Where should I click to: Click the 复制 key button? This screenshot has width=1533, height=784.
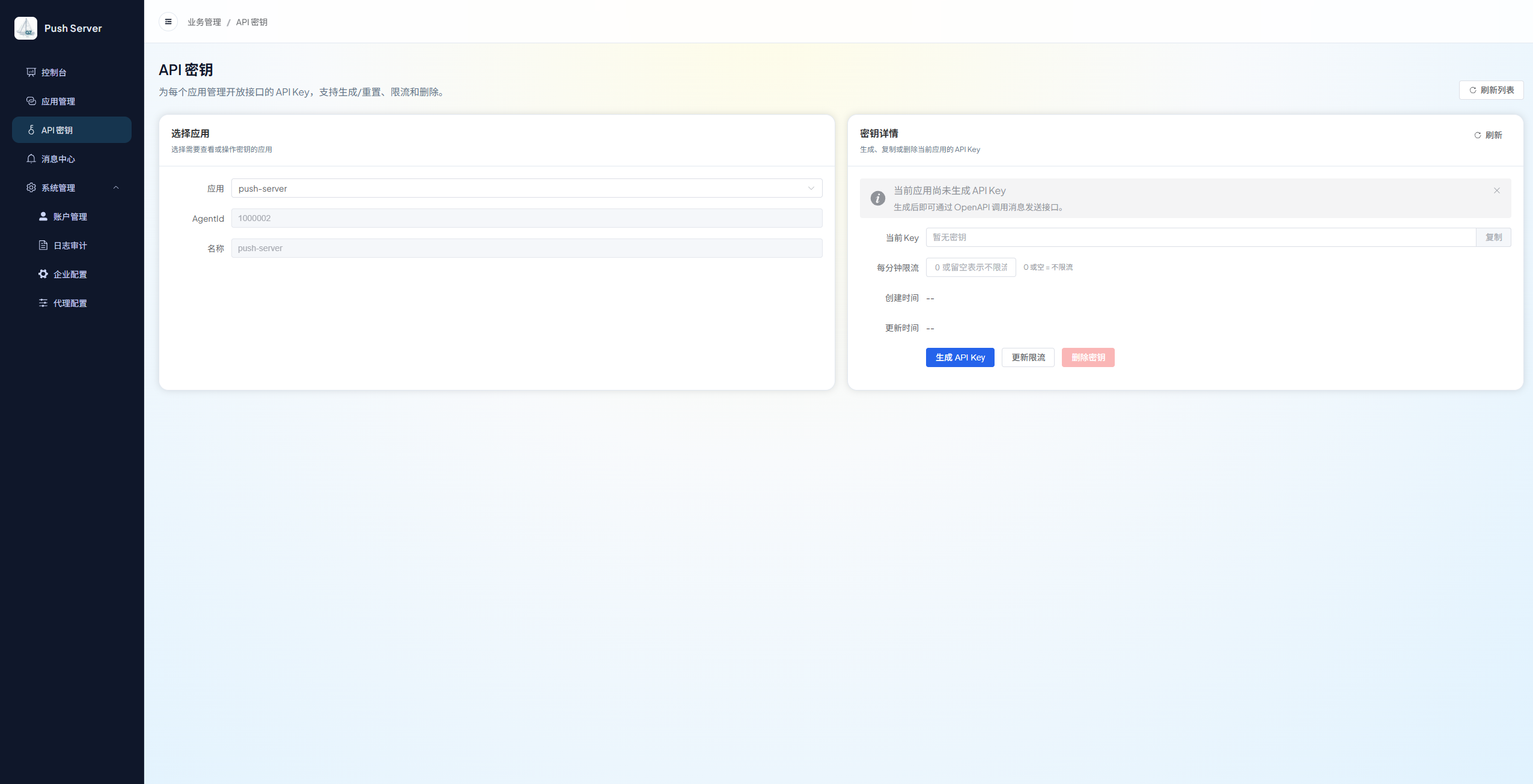tap(1493, 237)
